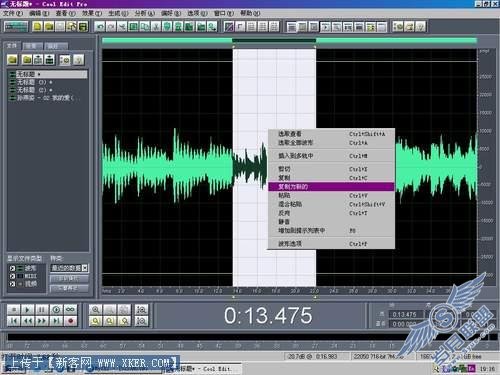Start recording with the red Record button

[70, 321]
